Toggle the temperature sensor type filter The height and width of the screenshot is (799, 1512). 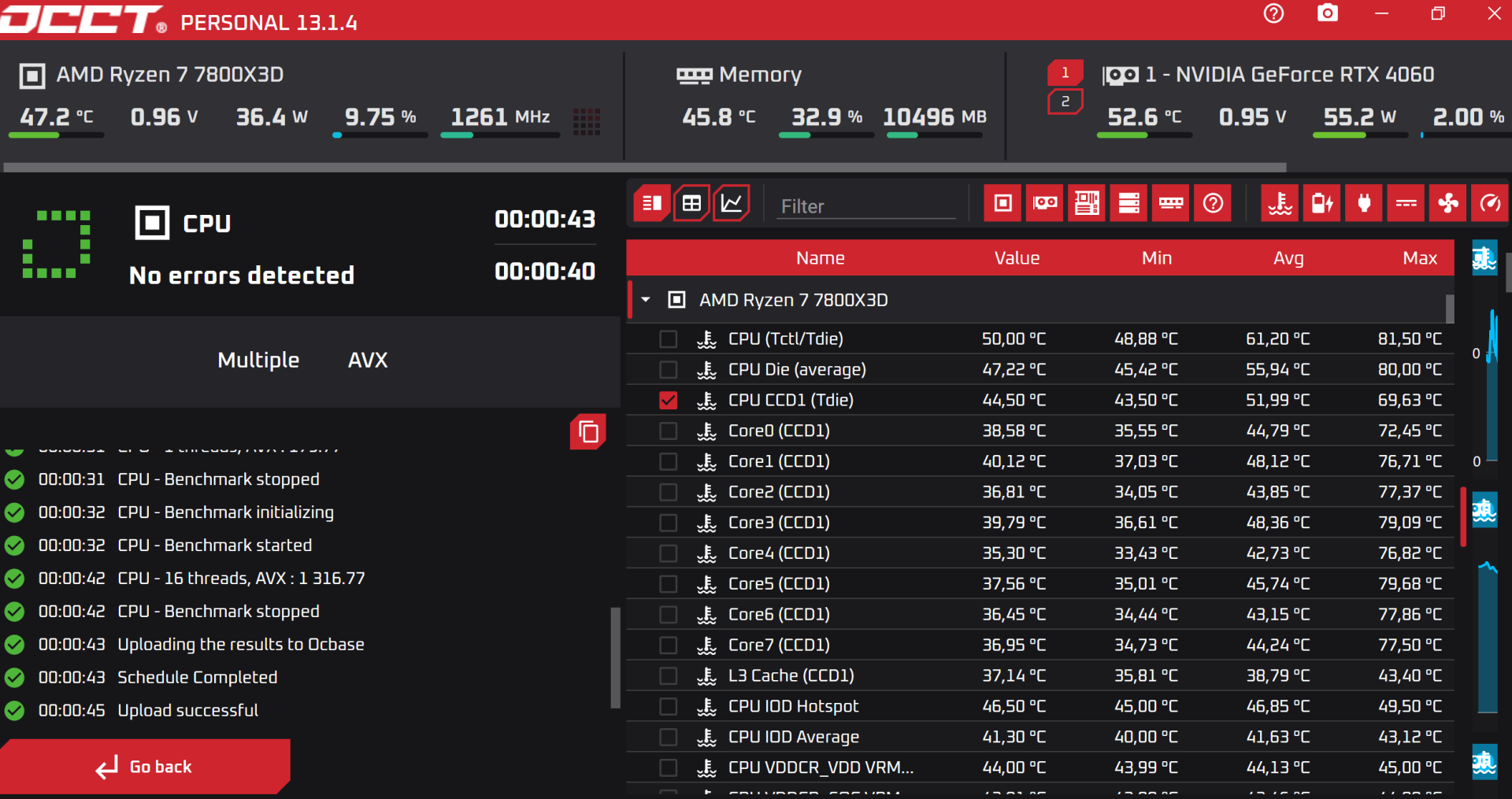pyautogui.click(x=1280, y=204)
